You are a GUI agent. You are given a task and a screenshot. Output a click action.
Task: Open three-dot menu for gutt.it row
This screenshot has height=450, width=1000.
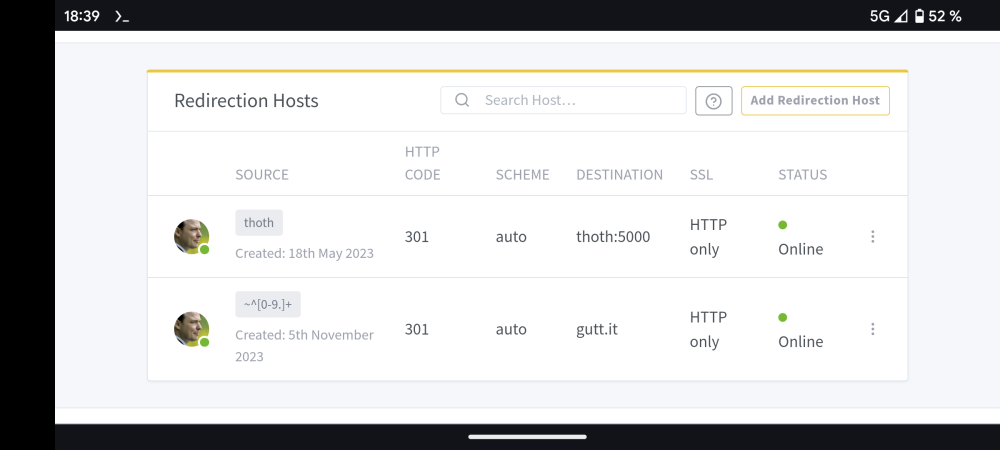click(872, 329)
